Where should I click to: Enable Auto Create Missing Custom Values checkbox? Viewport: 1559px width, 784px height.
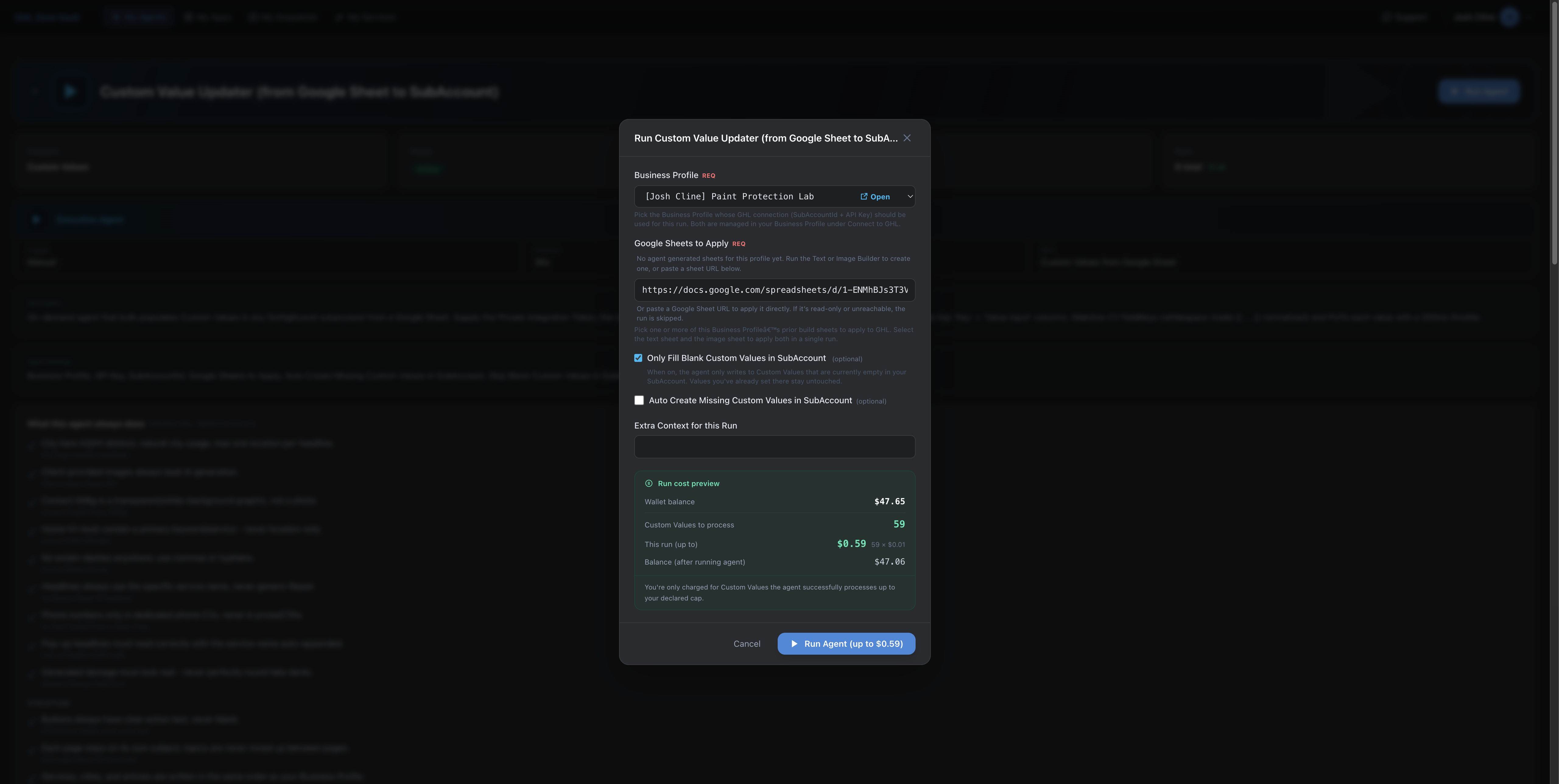tap(639, 401)
